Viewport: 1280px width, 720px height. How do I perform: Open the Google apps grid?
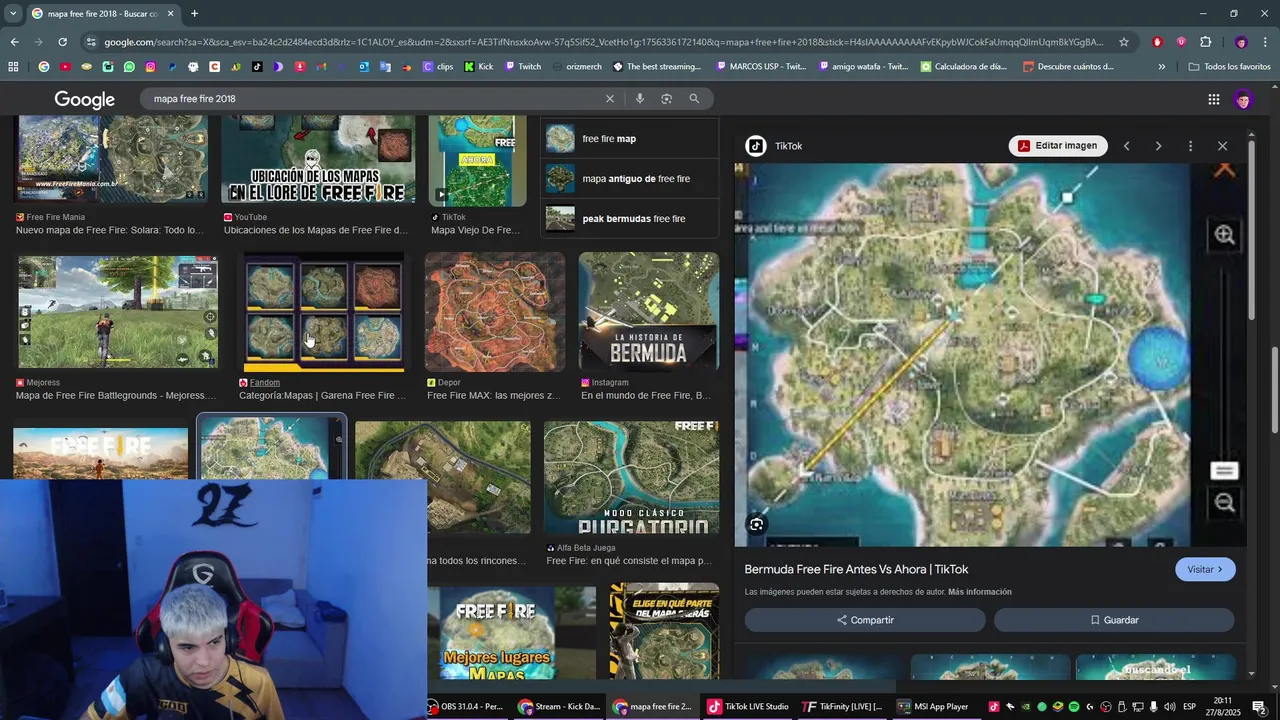pos(1213,99)
